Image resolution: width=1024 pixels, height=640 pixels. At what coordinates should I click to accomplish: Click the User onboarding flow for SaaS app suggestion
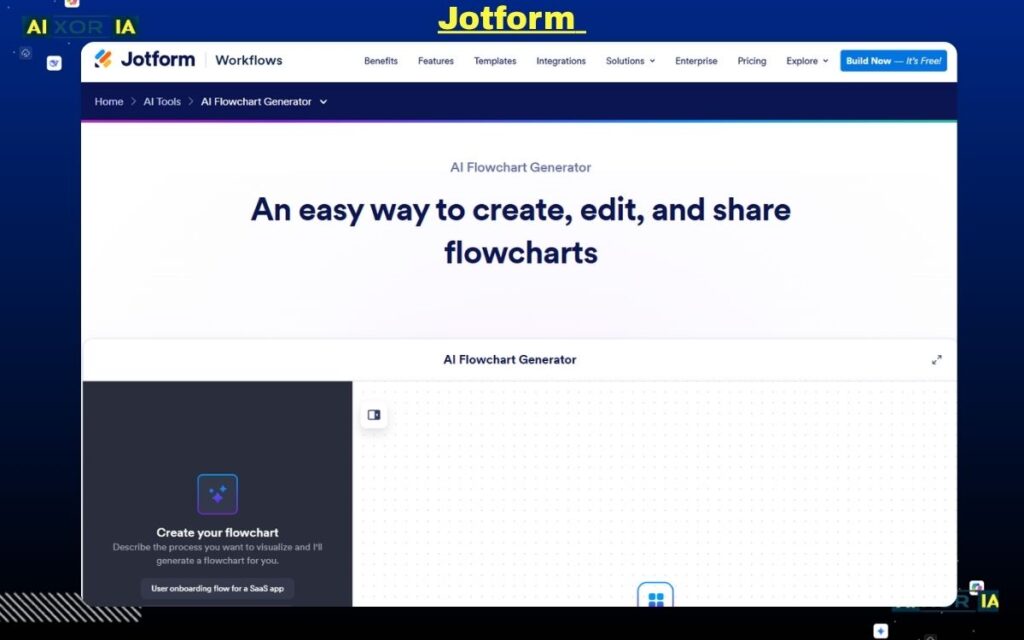[217, 589]
